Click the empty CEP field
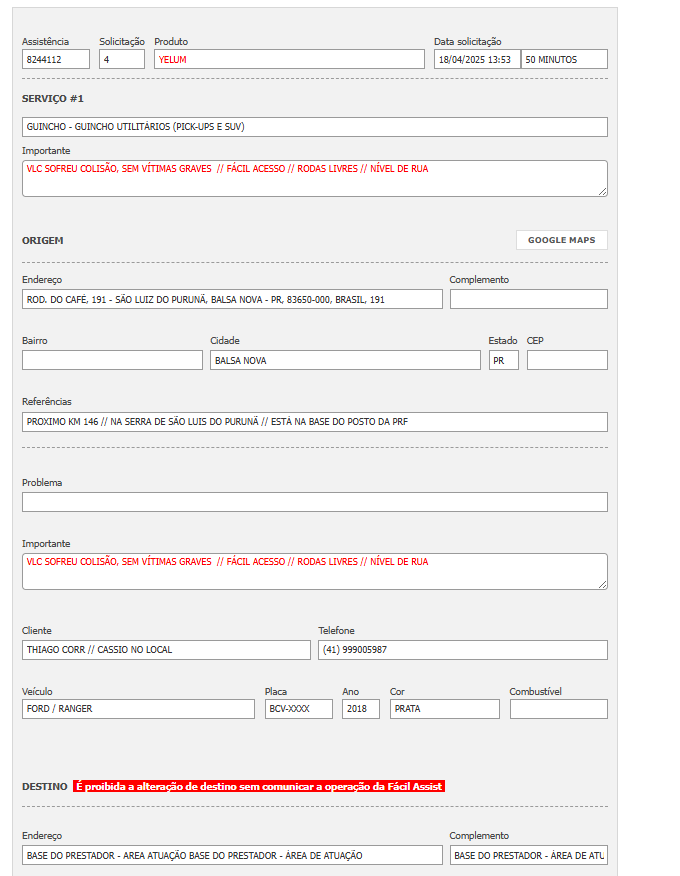This screenshot has width=680, height=876. (567, 360)
